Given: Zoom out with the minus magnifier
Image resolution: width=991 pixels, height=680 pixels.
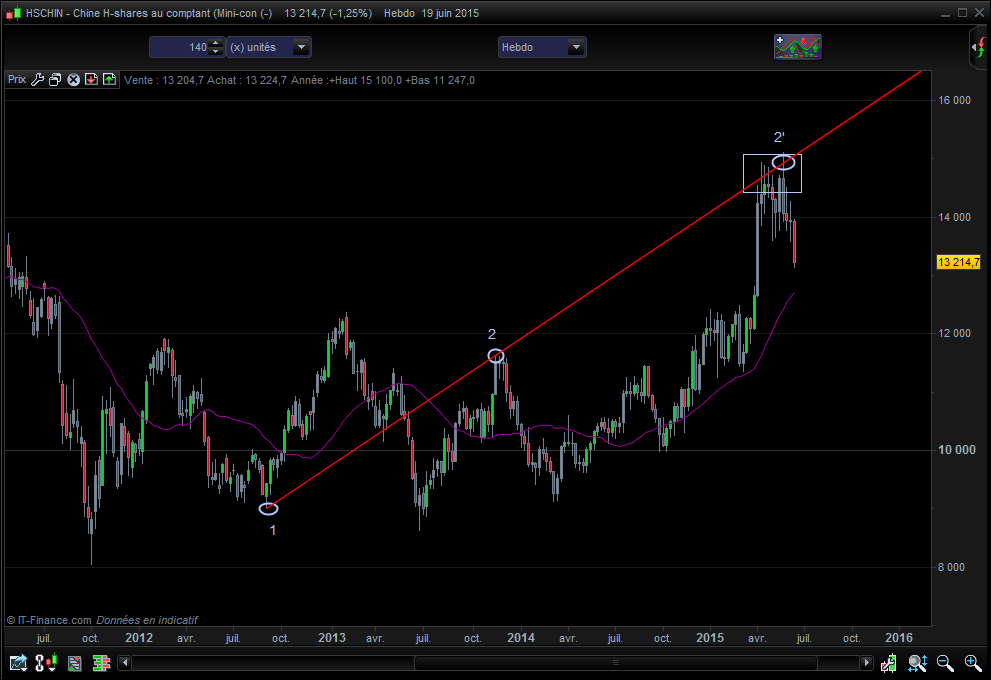Looking at the screenshot, I should (945, 663).
